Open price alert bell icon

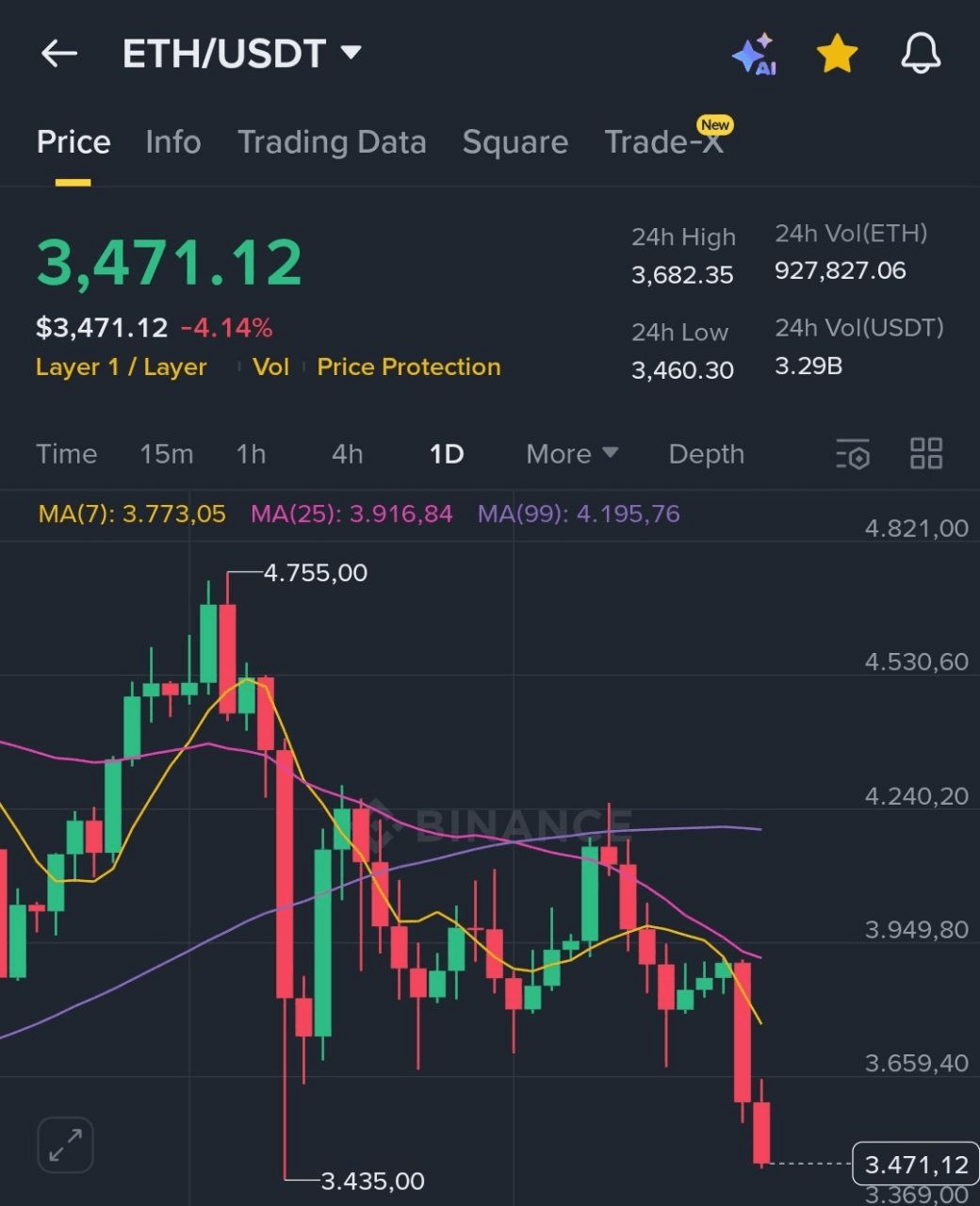[921, 54]
